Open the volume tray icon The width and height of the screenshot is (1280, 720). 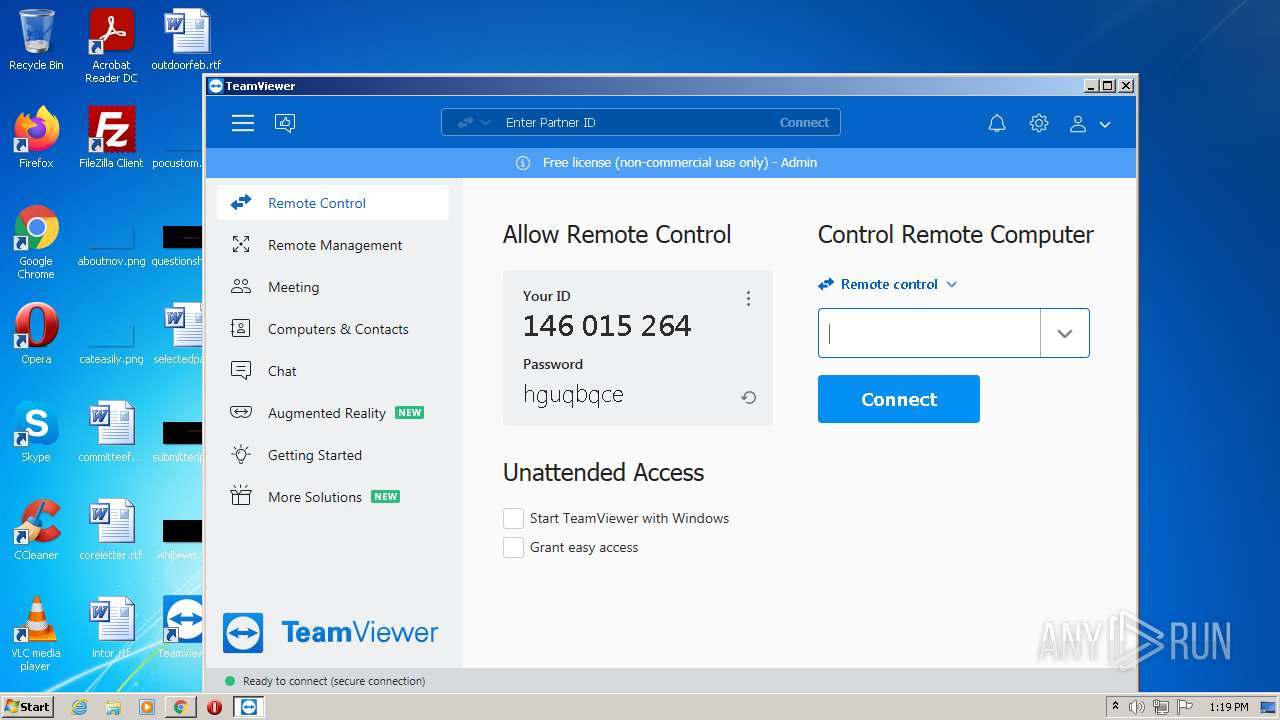1137,707
